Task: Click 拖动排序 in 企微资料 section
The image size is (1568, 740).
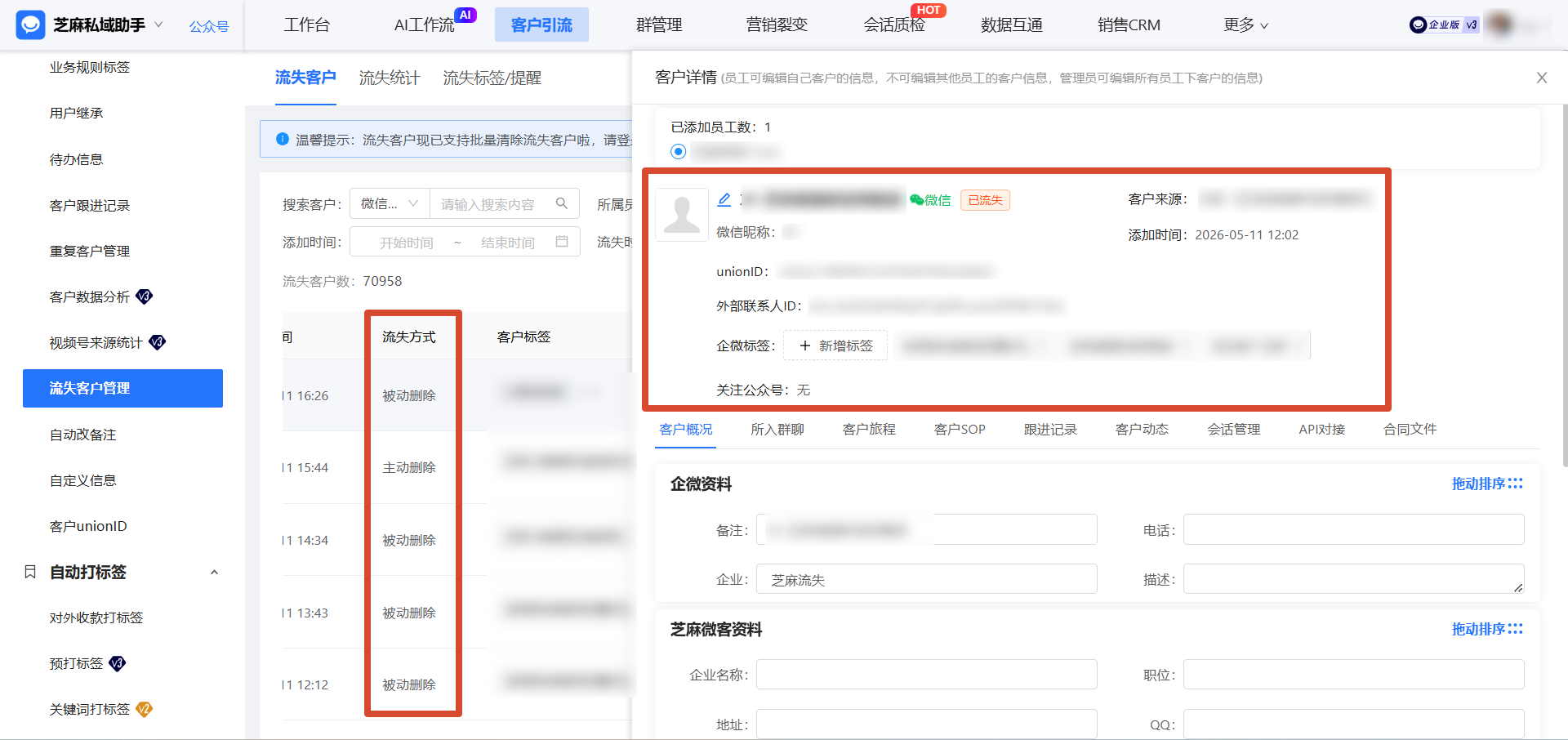Action: 1487,484
